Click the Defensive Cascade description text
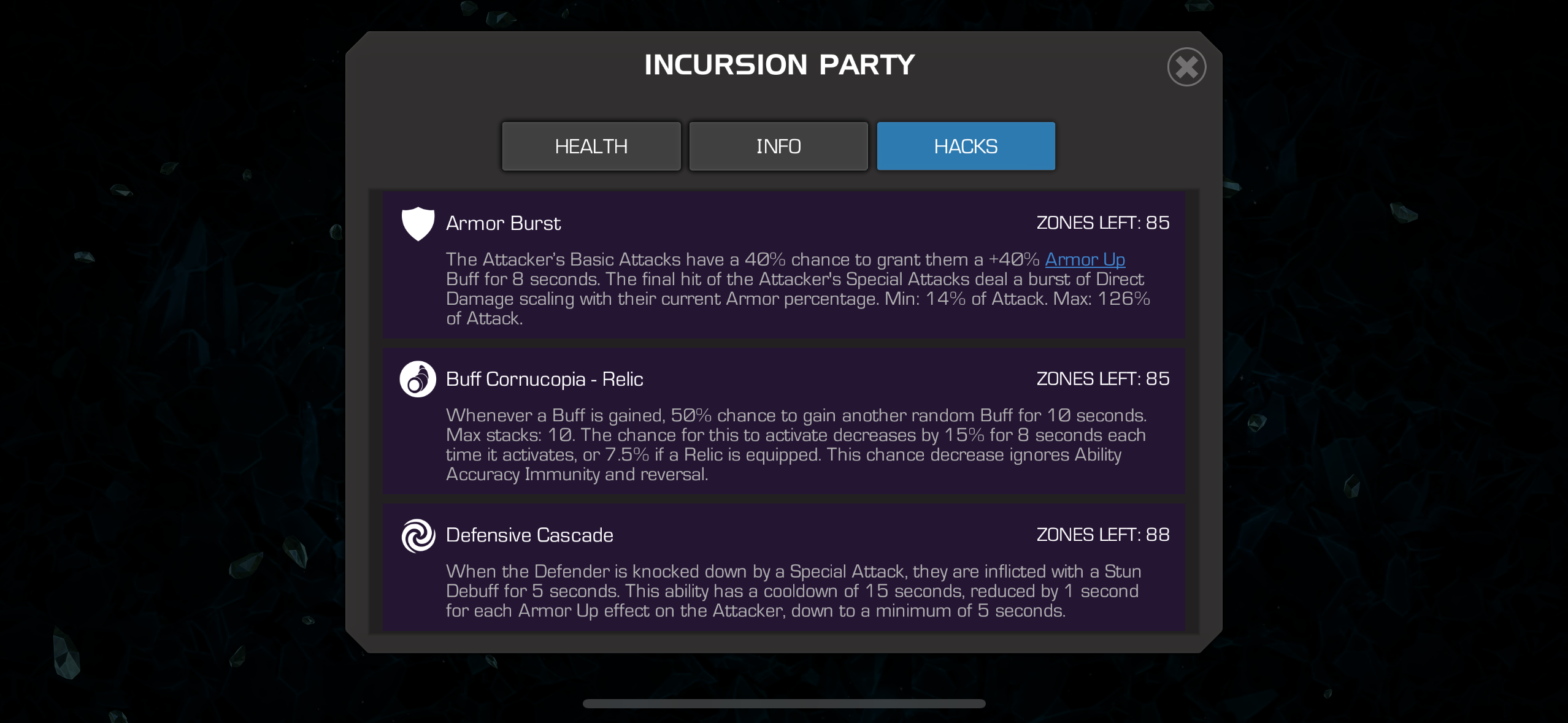 [x=793, y=591]
